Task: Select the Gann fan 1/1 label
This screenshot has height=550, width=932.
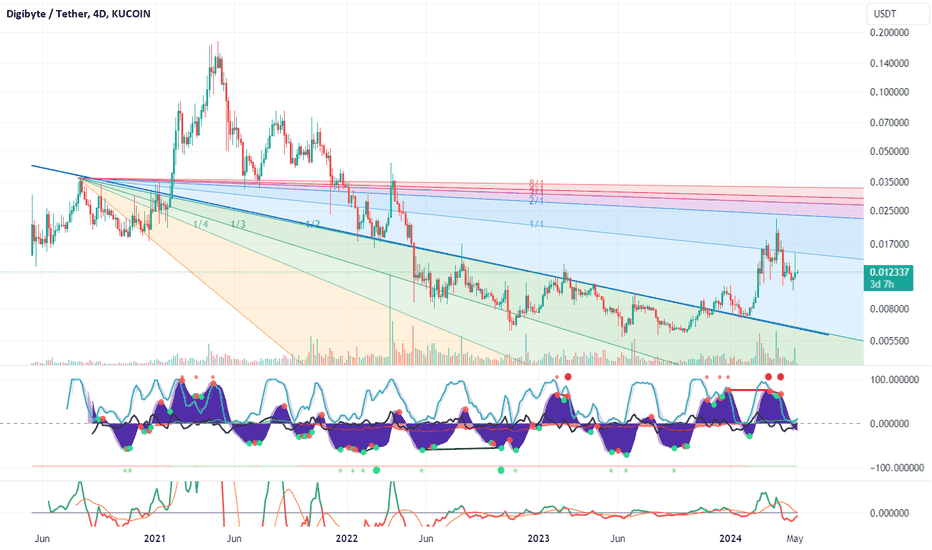Action: tap(537, 224)
